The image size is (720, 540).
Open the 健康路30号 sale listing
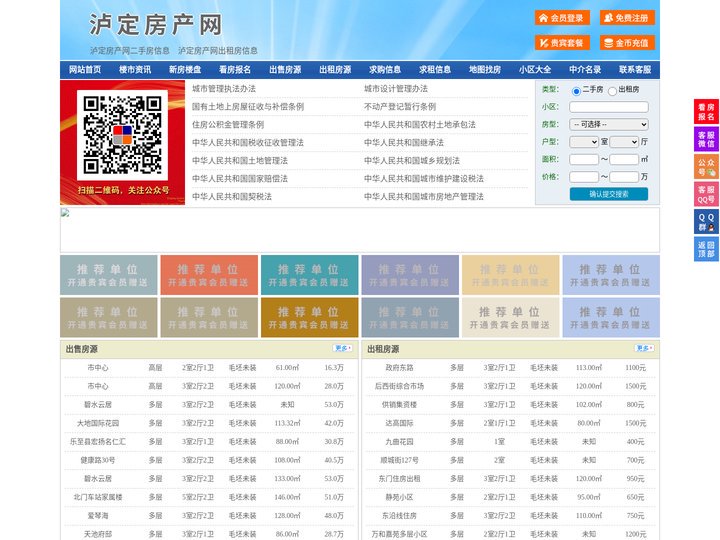[98, 460]
